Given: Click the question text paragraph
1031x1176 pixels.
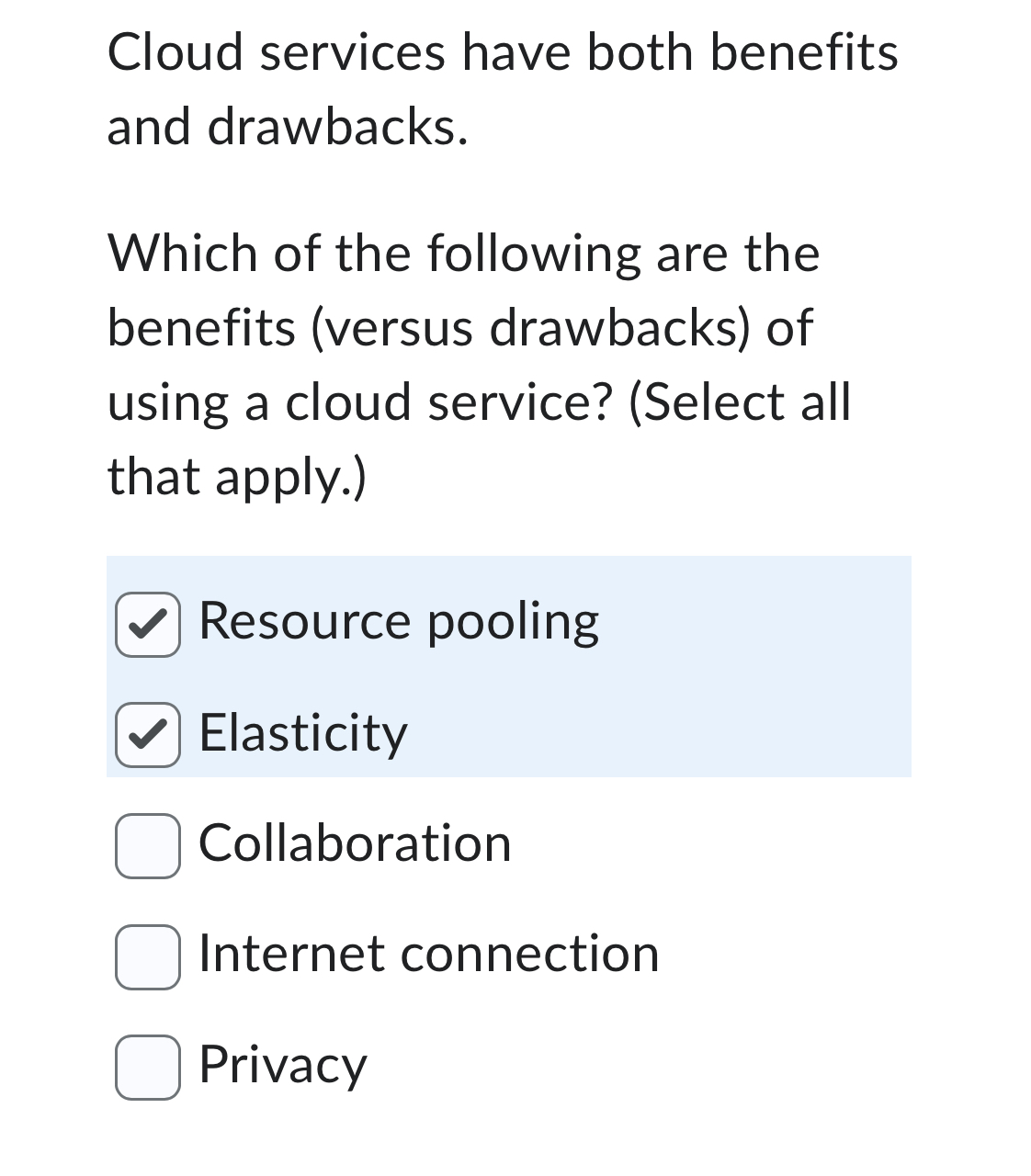Looking at the screenshot, I should (478, 363).
